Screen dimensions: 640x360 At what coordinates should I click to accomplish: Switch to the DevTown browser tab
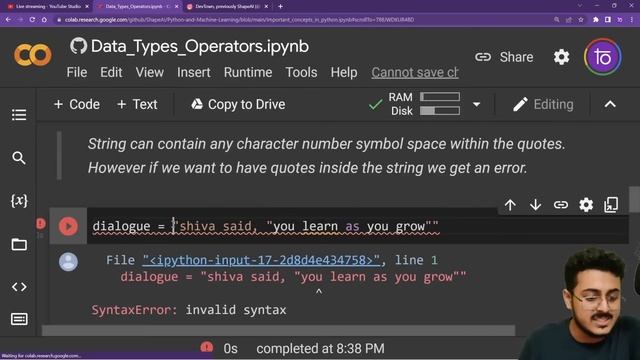coord(227,7)
